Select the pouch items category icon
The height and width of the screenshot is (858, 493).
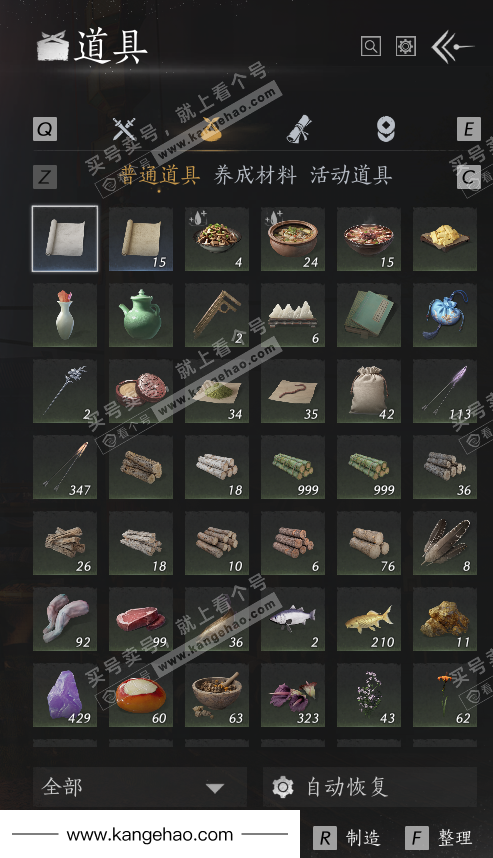pyautogui.click(x=212, y=130)
